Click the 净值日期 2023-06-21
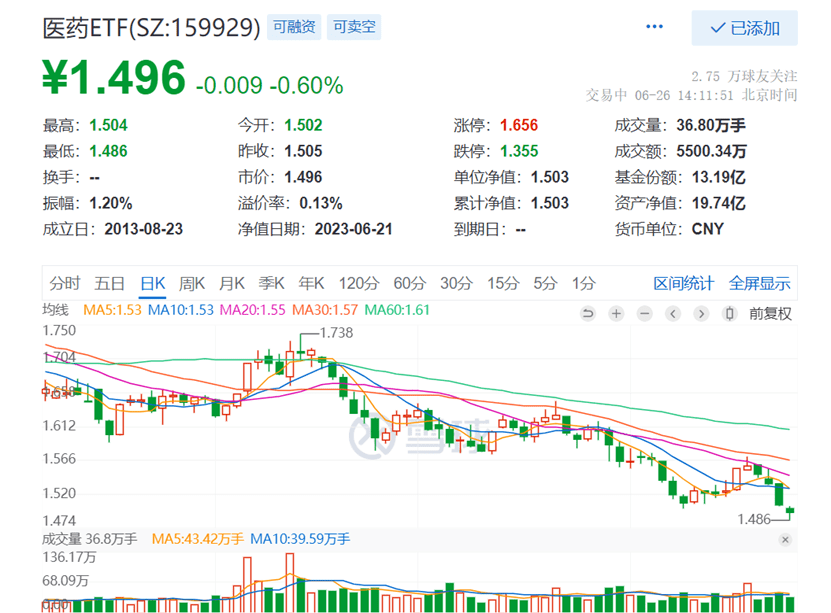 click(x=353, y=229)
